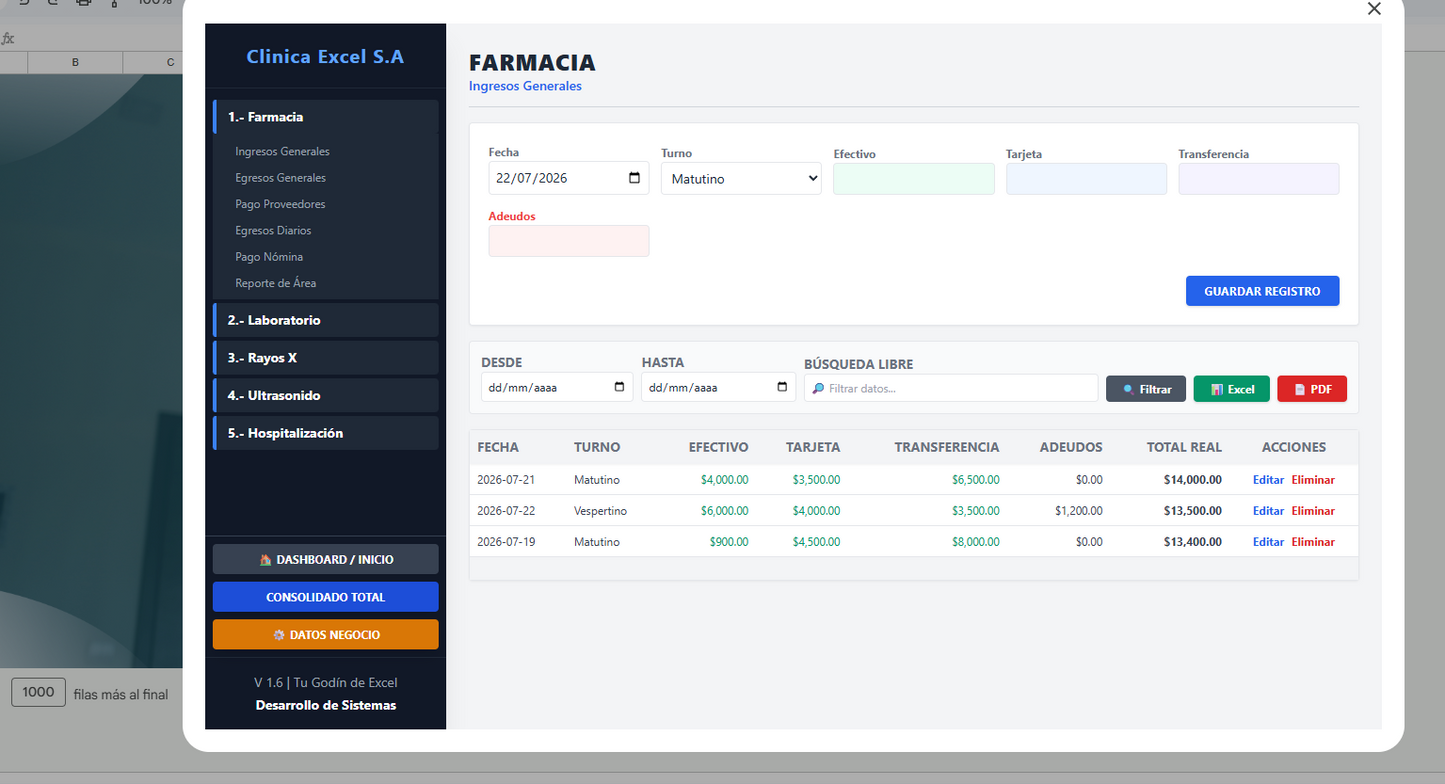Image resolution: width=1445 pixels, height=784 pixels.
Task: Focus the Tarjeta input field
Action: tap(1086, 179)
